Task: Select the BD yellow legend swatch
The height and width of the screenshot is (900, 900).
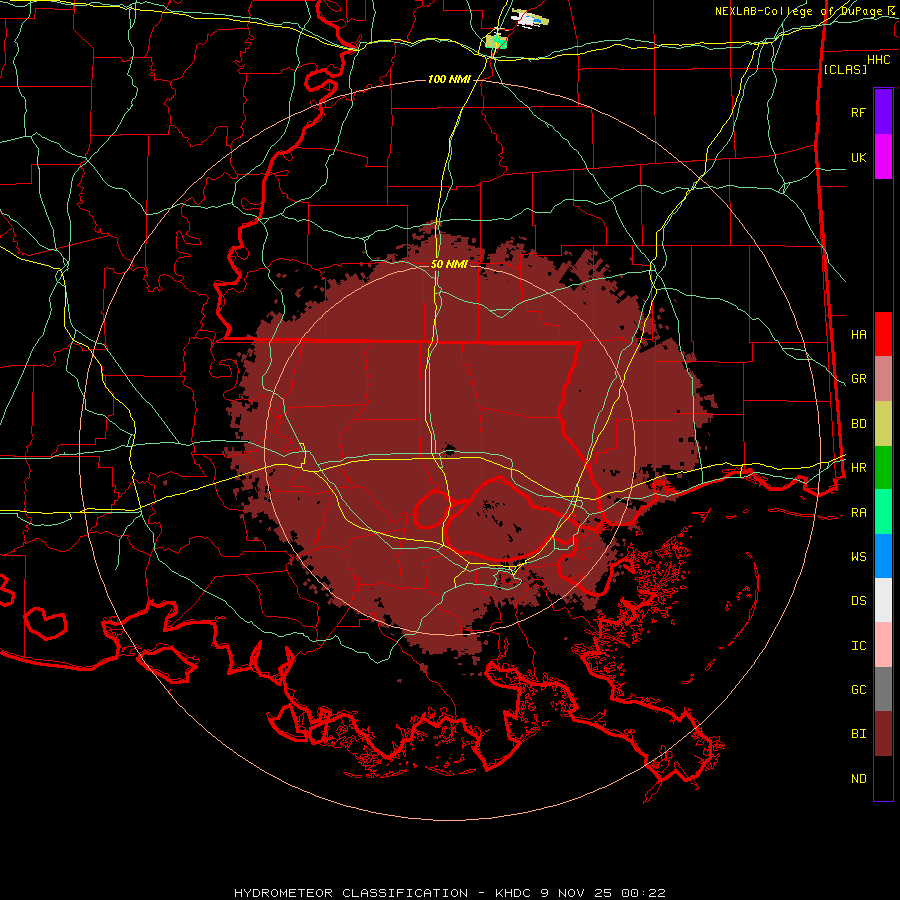Action: [883, 424]
